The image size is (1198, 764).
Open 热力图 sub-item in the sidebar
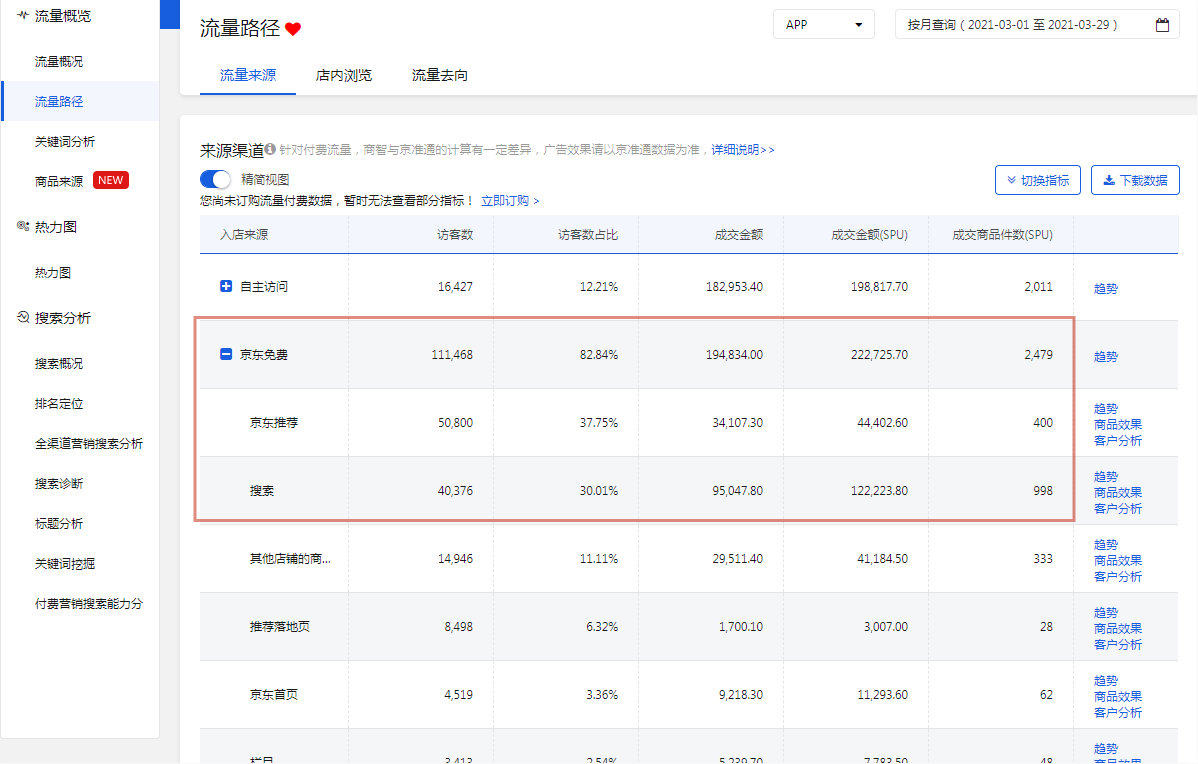[x=53, y=273]
